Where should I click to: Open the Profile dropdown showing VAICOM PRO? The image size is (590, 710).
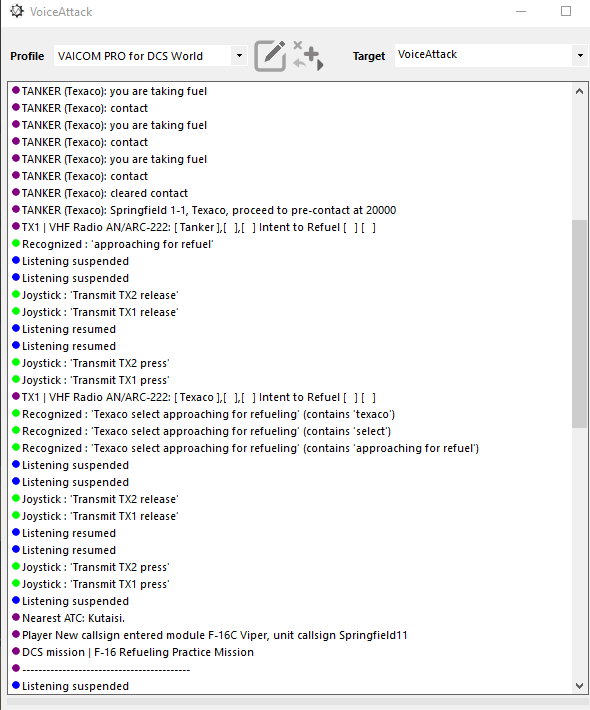(x=151, y=56)
